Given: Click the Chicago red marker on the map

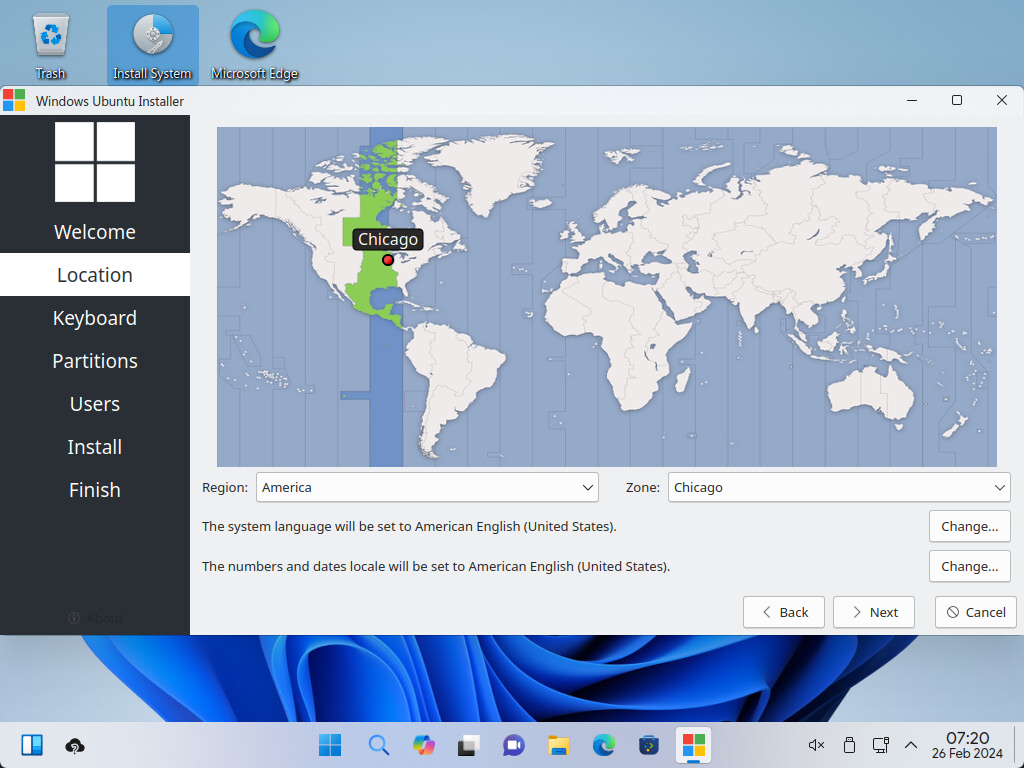Looking at the screenshot, I should [x=388, y=260].
